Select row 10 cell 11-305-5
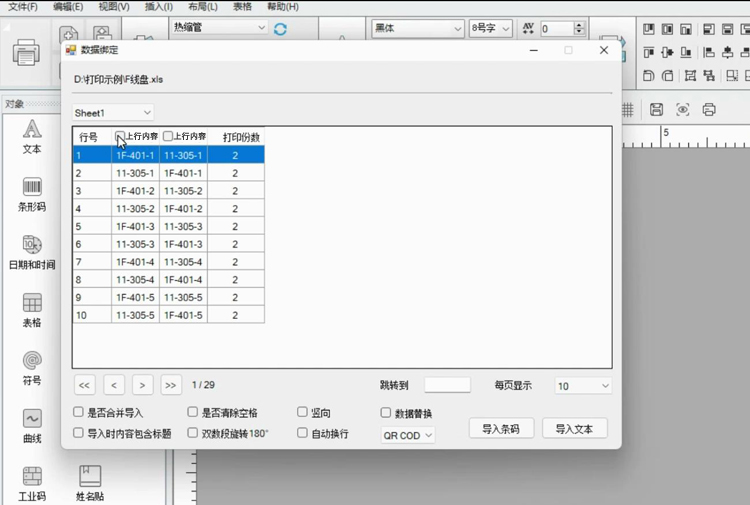 pyautogui.click(x=135, y=315)
